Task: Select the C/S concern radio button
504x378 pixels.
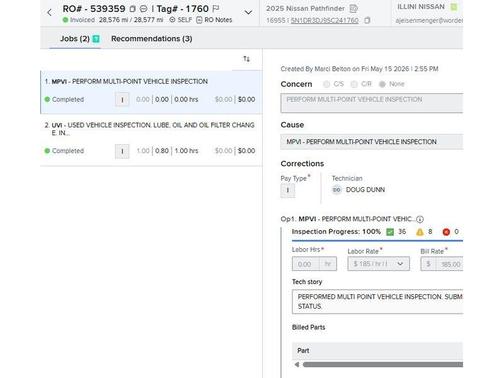Action: (326, 84)
